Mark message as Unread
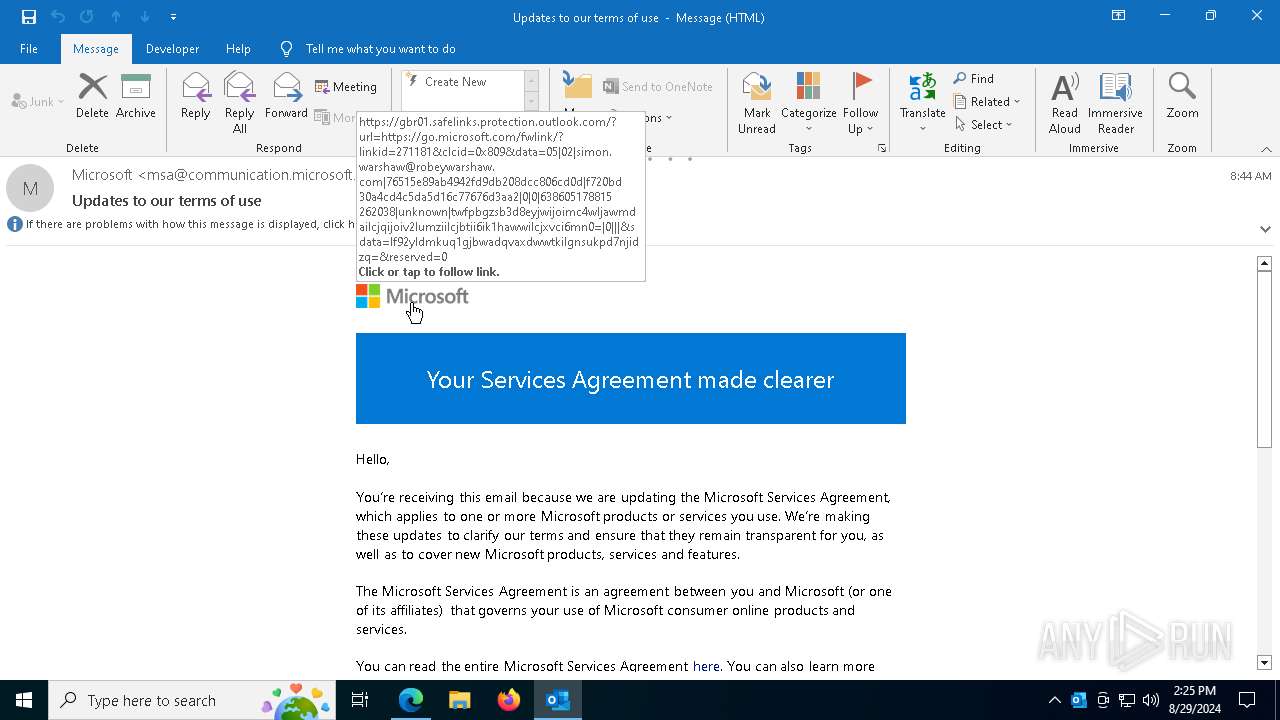This screenshot has width=1280, height=720. [757, 102]
